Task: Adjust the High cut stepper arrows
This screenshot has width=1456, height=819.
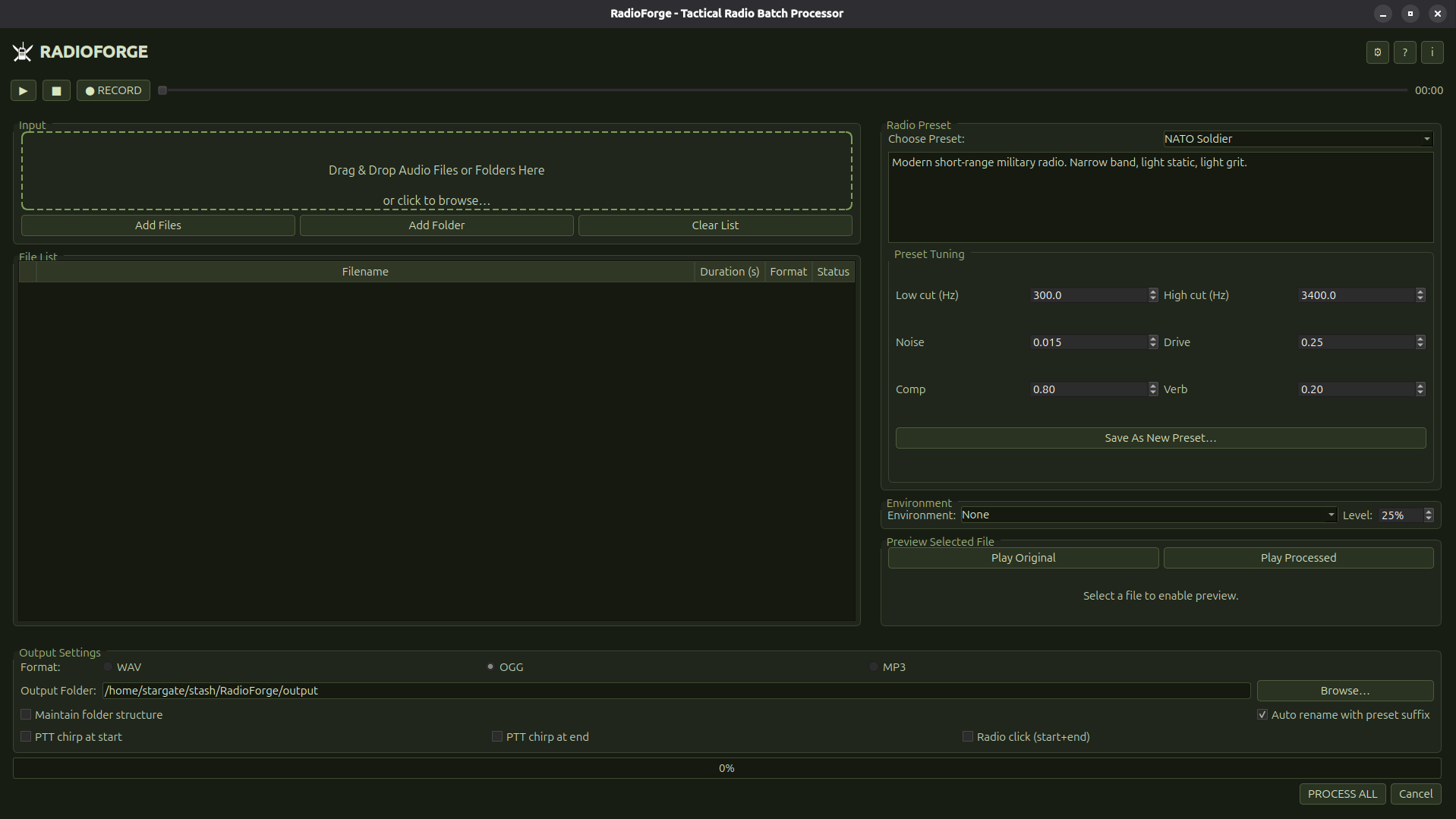Action: click(1420, 295)
